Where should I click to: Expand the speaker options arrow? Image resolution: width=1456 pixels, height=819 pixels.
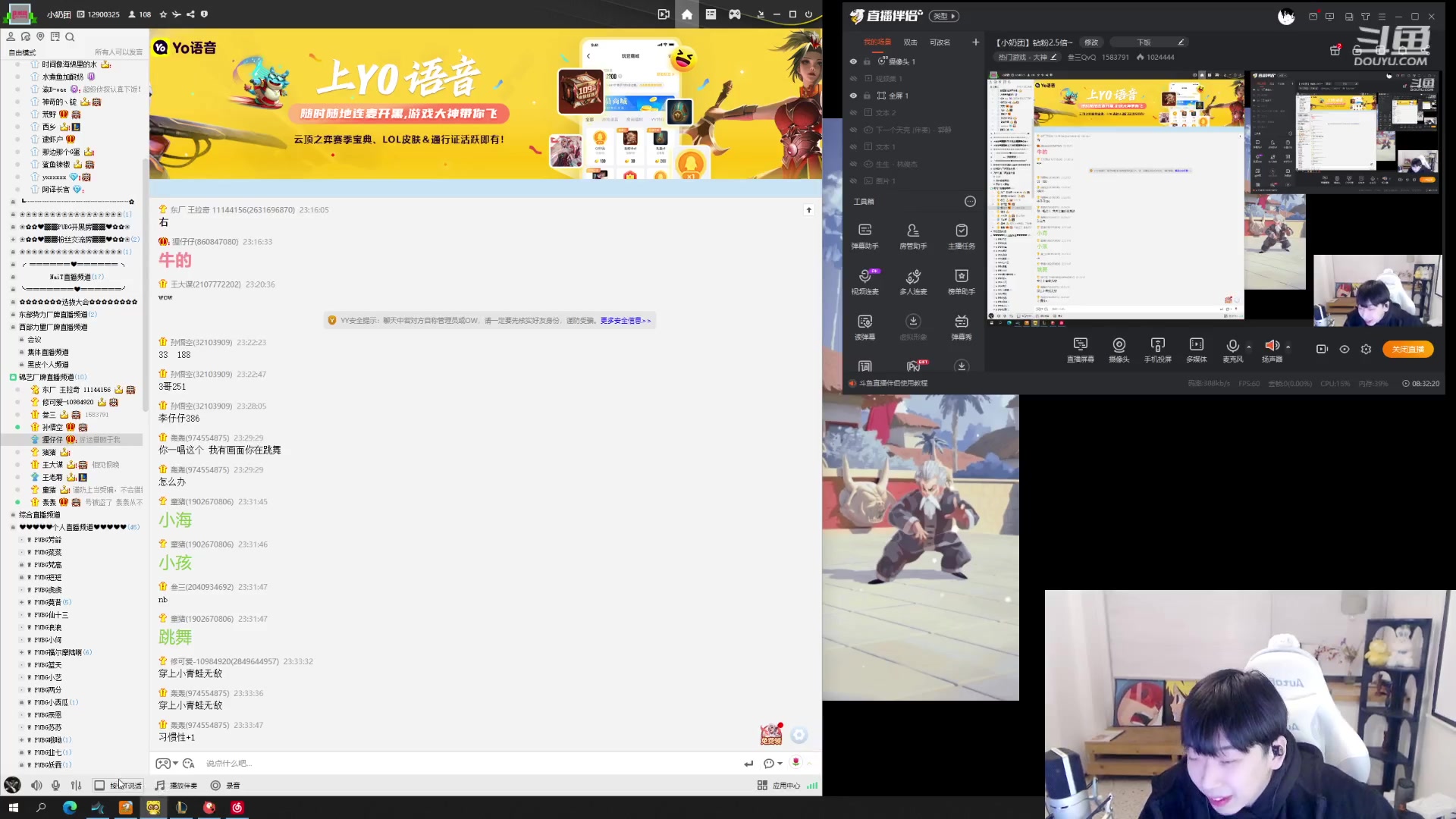click(1288, 347)
